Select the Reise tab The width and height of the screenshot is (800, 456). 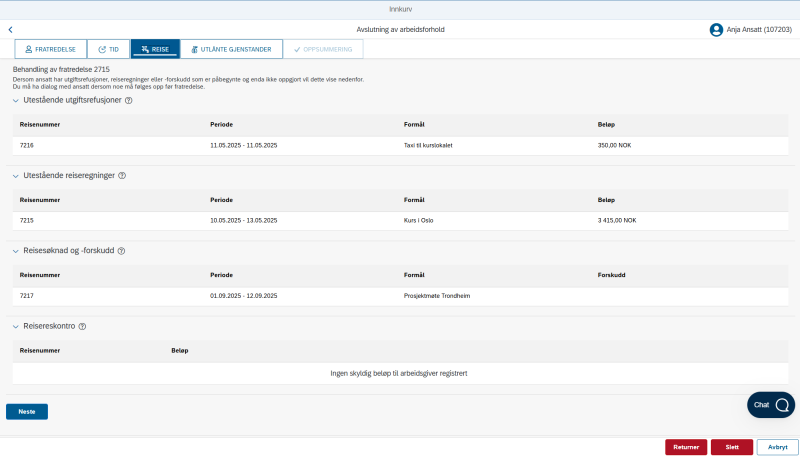point(155,49)
